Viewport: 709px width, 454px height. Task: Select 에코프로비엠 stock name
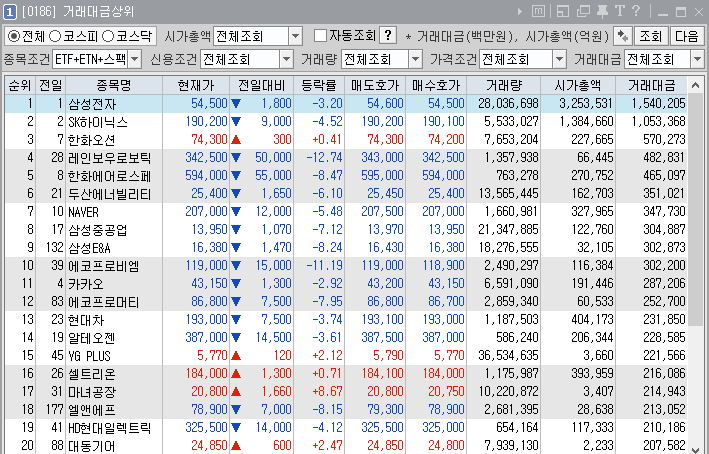104,266
